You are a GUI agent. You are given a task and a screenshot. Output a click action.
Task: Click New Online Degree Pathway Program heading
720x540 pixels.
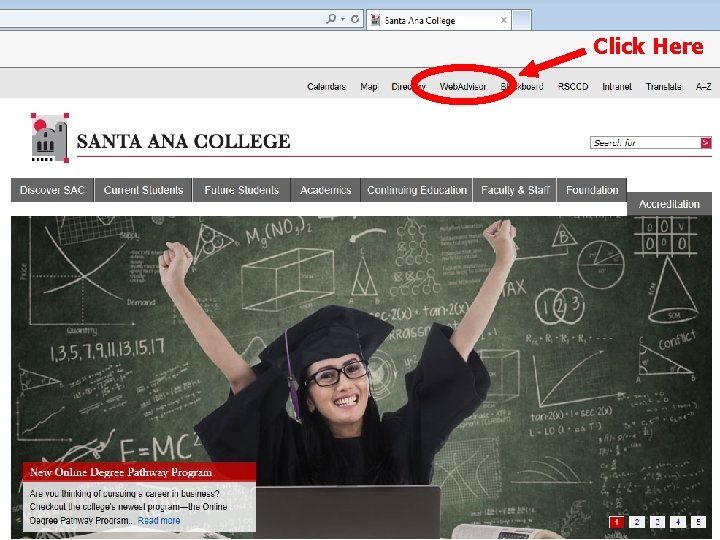point(121,472)
